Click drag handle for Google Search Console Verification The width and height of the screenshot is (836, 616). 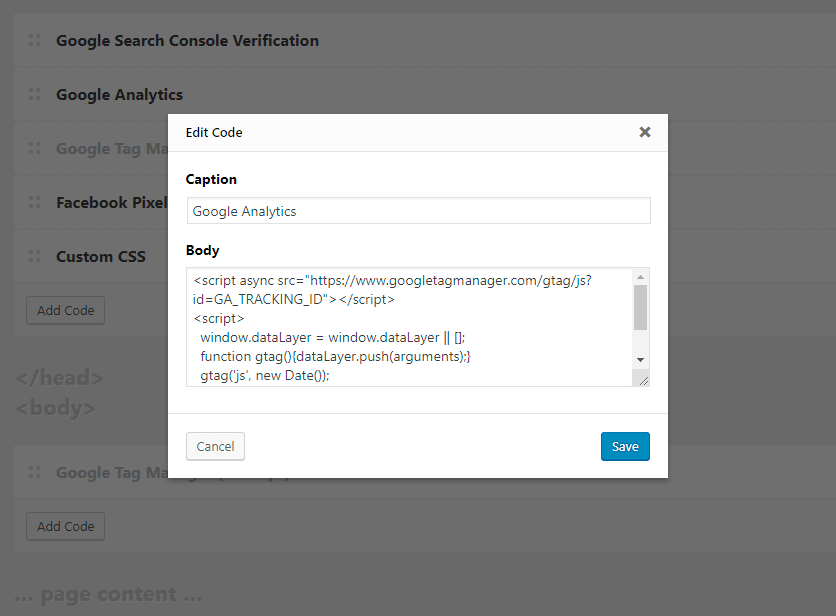[35, 40]
